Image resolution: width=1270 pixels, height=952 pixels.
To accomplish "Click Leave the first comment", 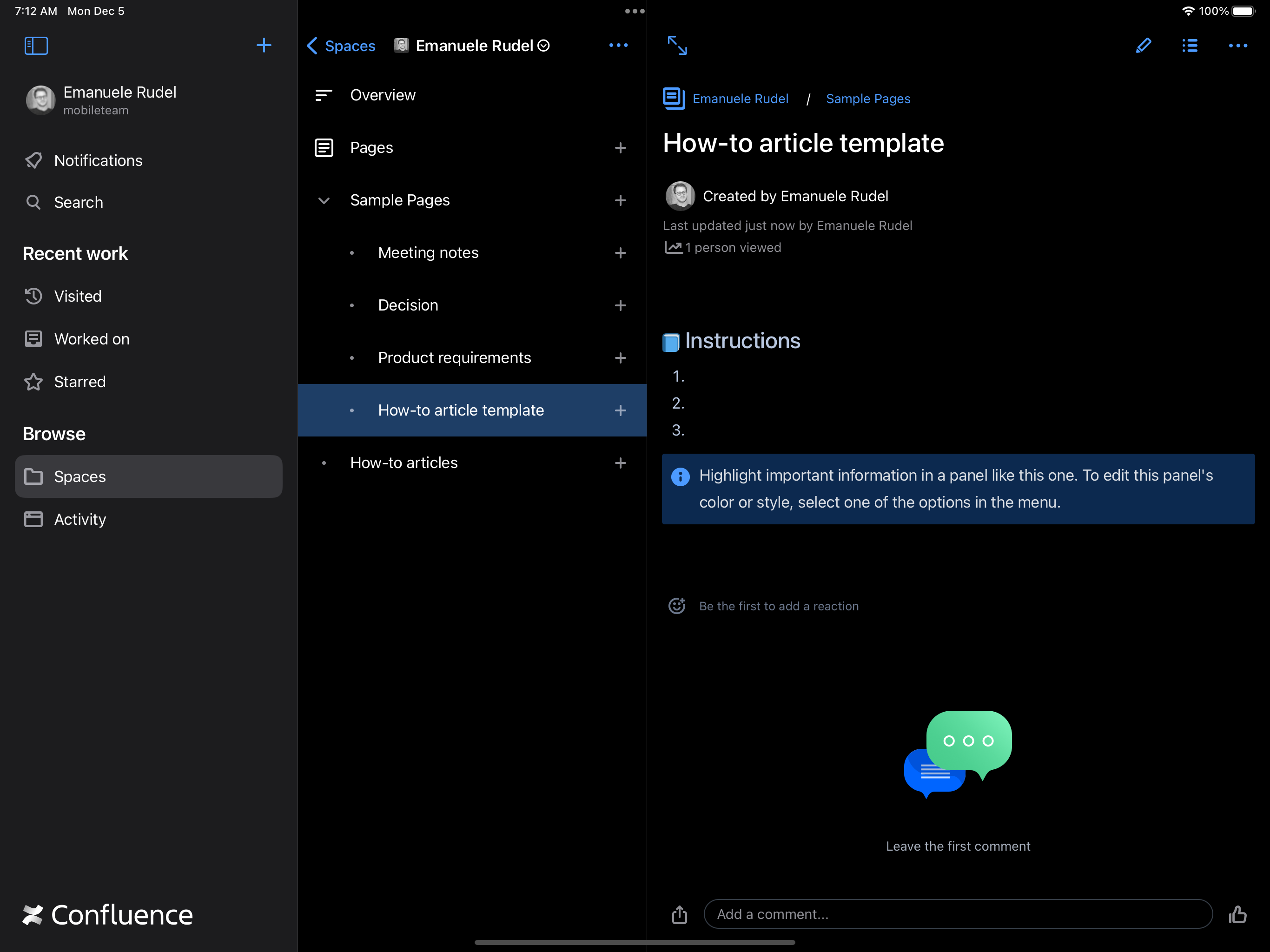I will 957,846.
